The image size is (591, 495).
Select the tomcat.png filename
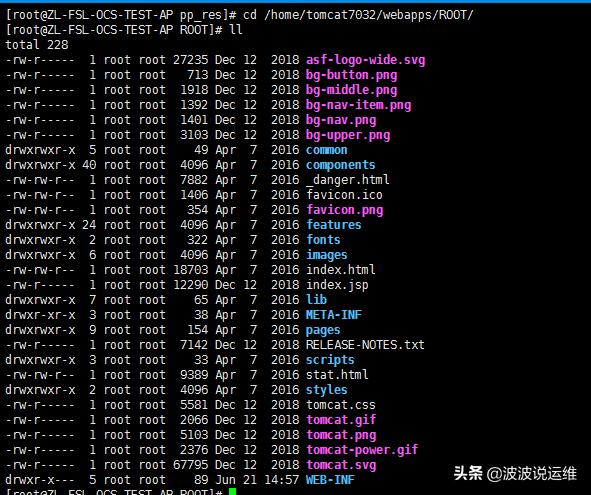point(341,435)
